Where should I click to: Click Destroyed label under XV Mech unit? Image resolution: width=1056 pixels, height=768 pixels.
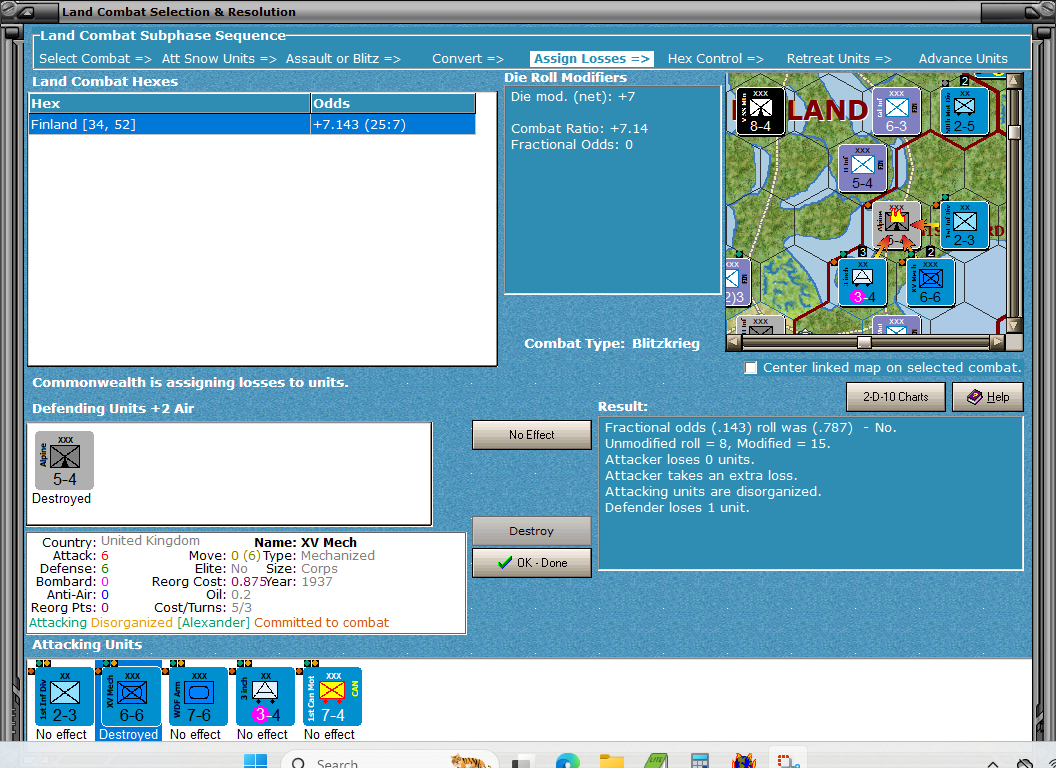point(129,734)
